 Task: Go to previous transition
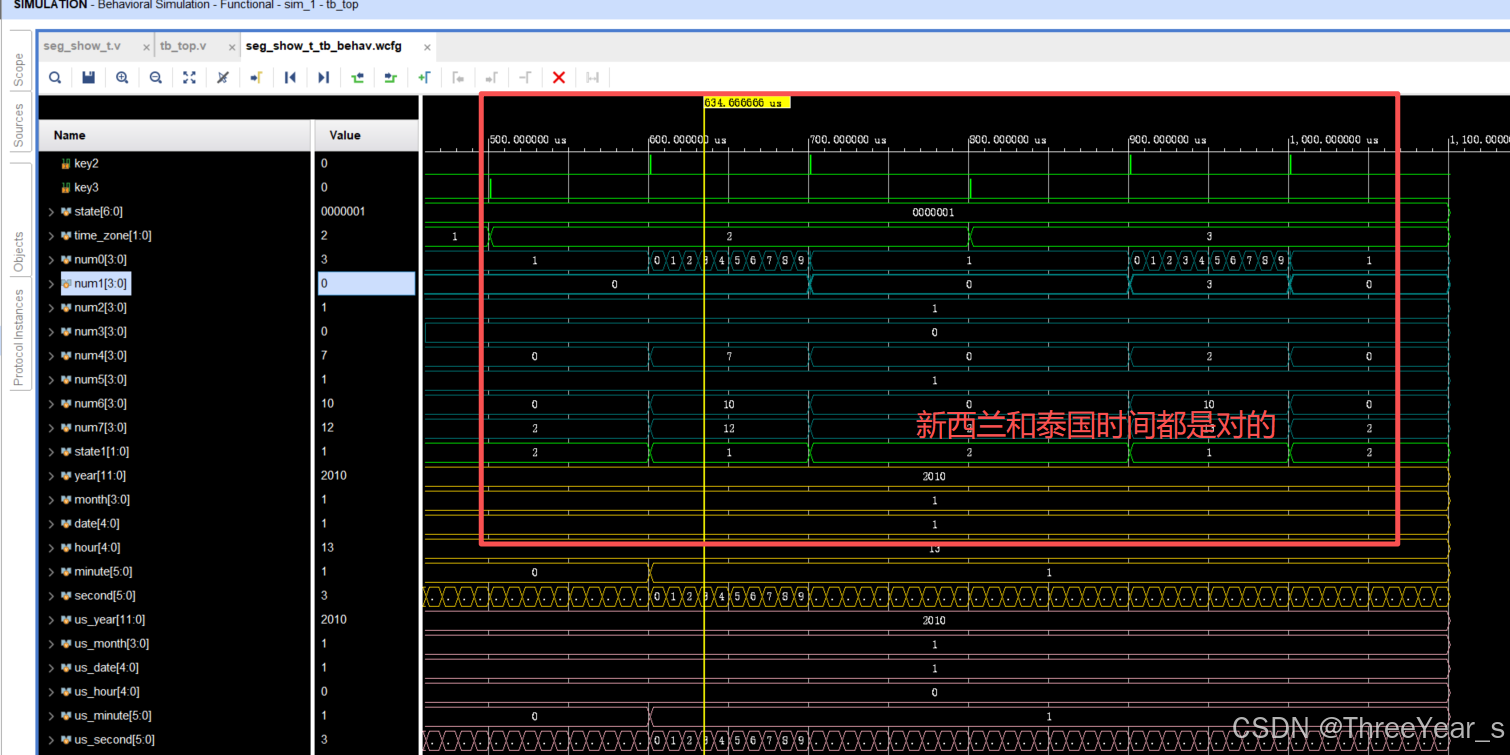(x=357, y=77)
